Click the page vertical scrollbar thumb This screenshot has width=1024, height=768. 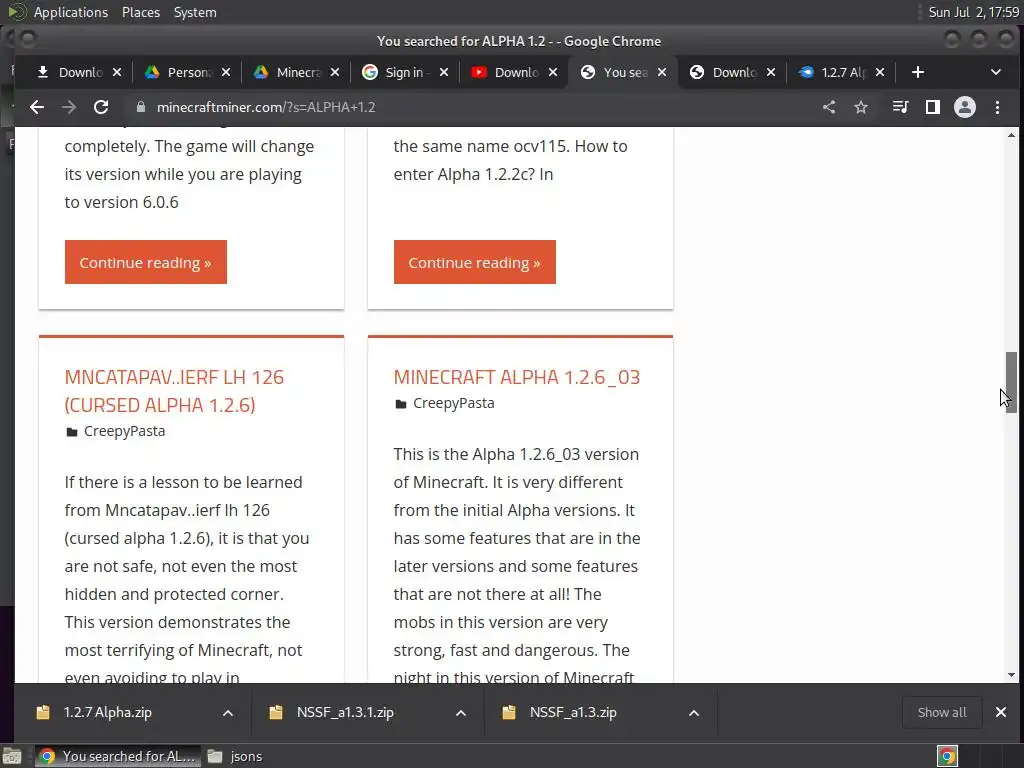pos(1011,382)
